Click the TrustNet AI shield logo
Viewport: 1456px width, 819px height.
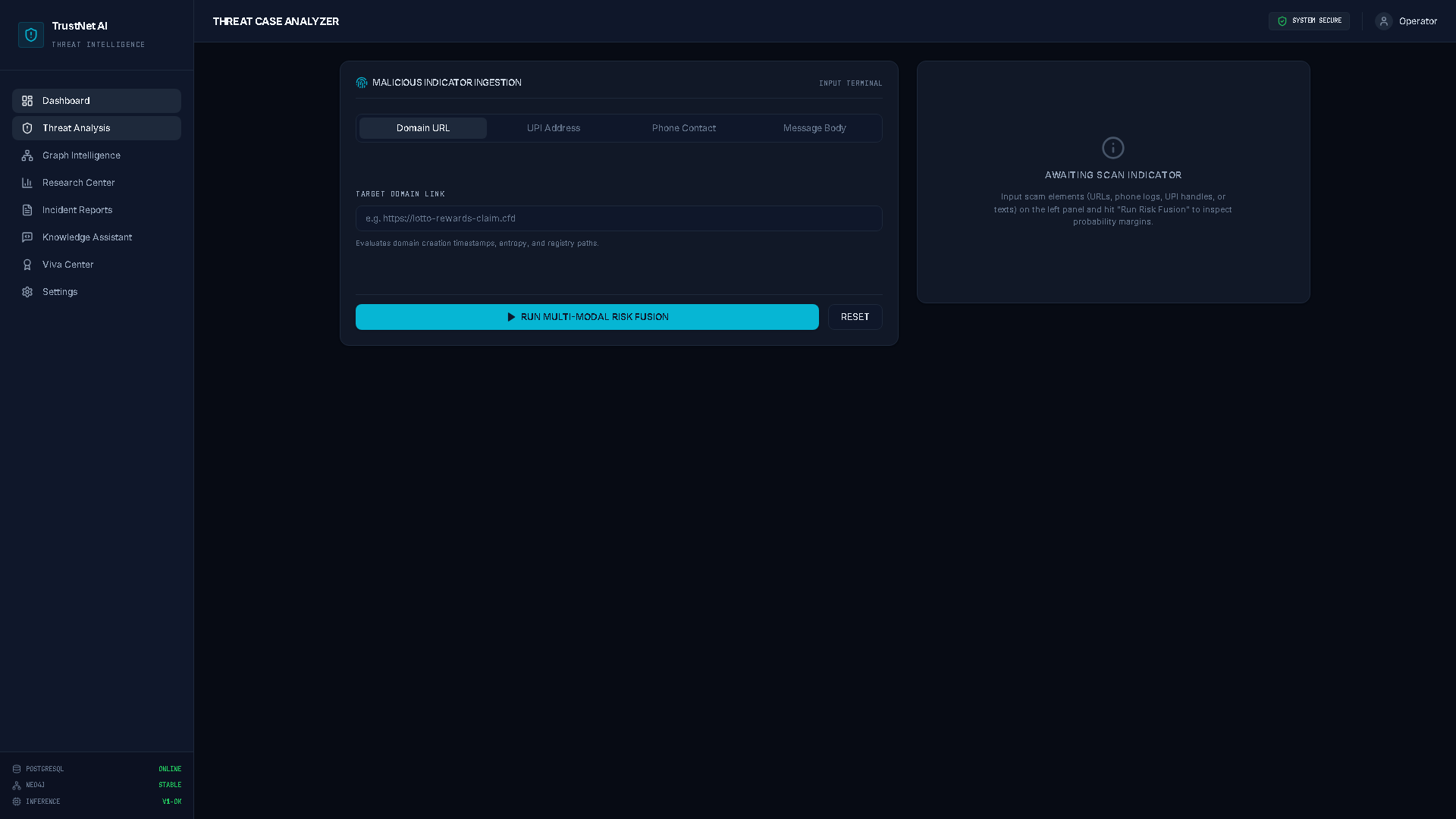[x=31, y=35]
